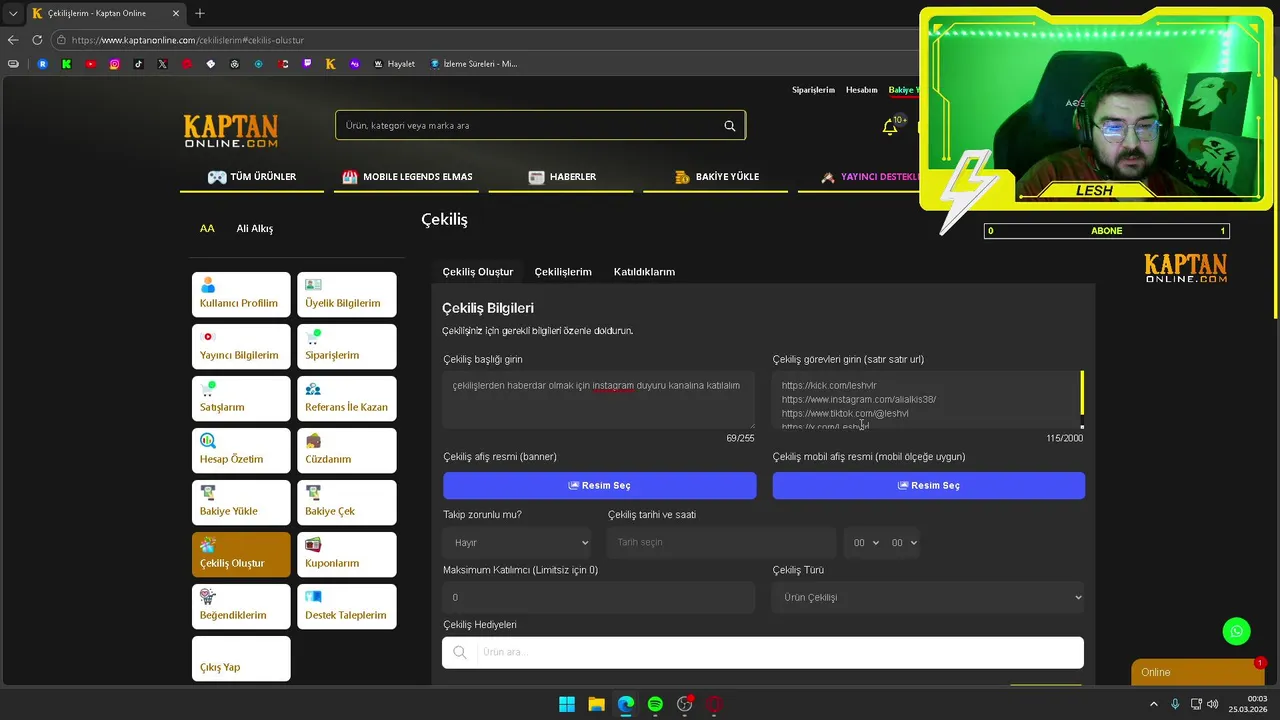Open Destek Taleplerim card
This screenshot has width=1280, height=720.
(347, 606)
